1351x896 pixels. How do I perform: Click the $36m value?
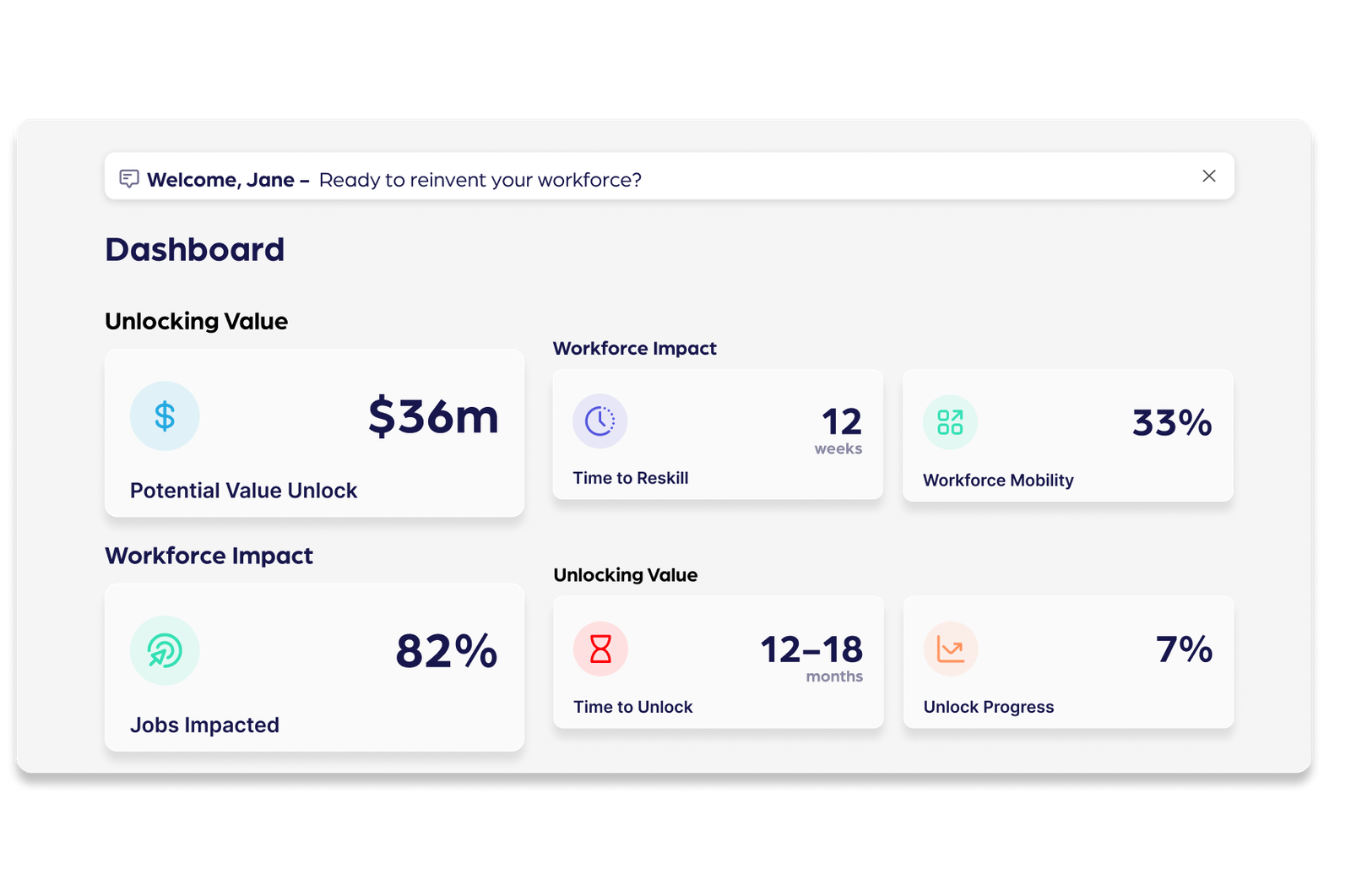tap(433, 416)
